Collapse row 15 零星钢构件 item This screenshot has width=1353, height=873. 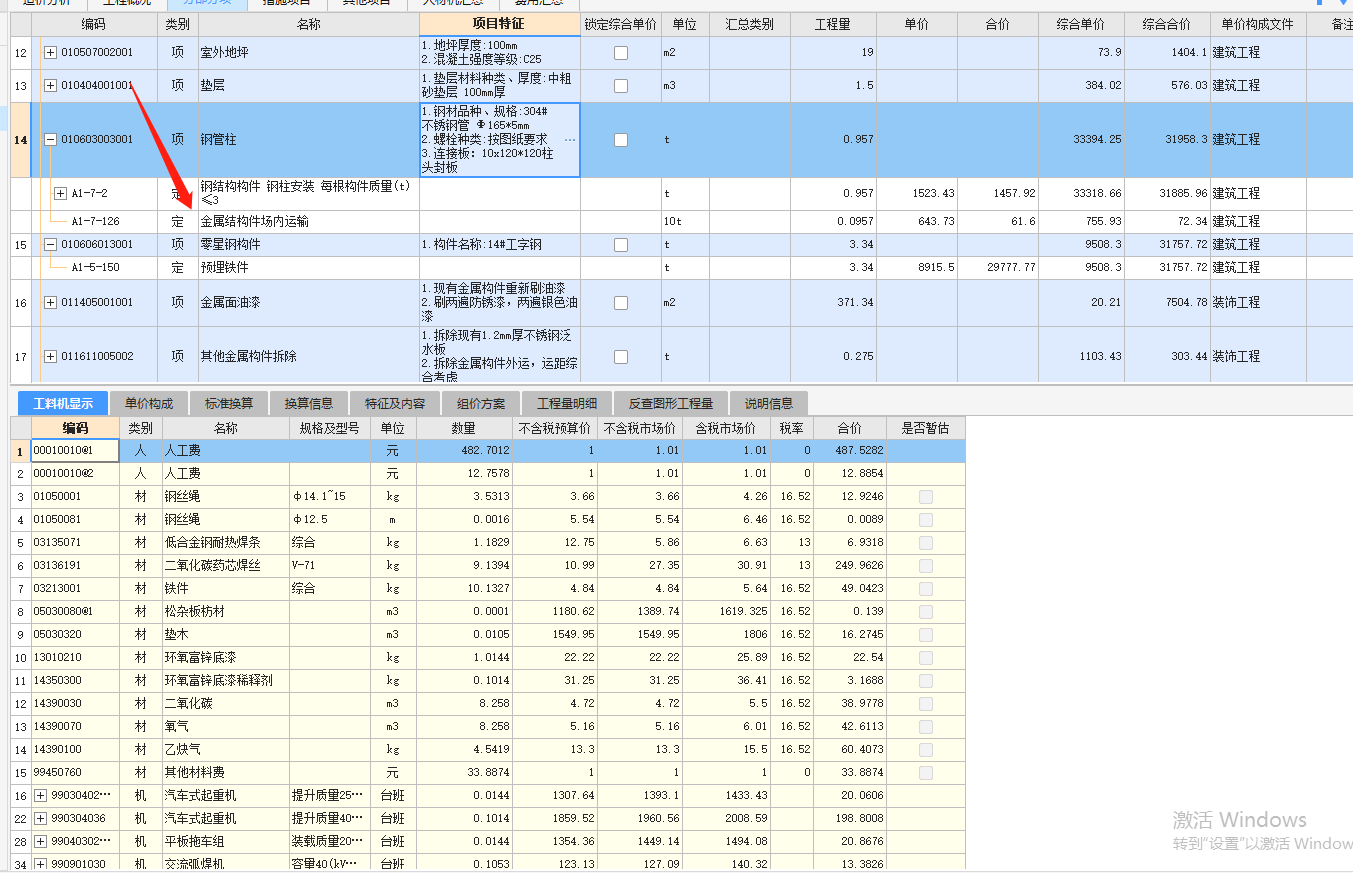pyautogui.click(x=51, y=244)
